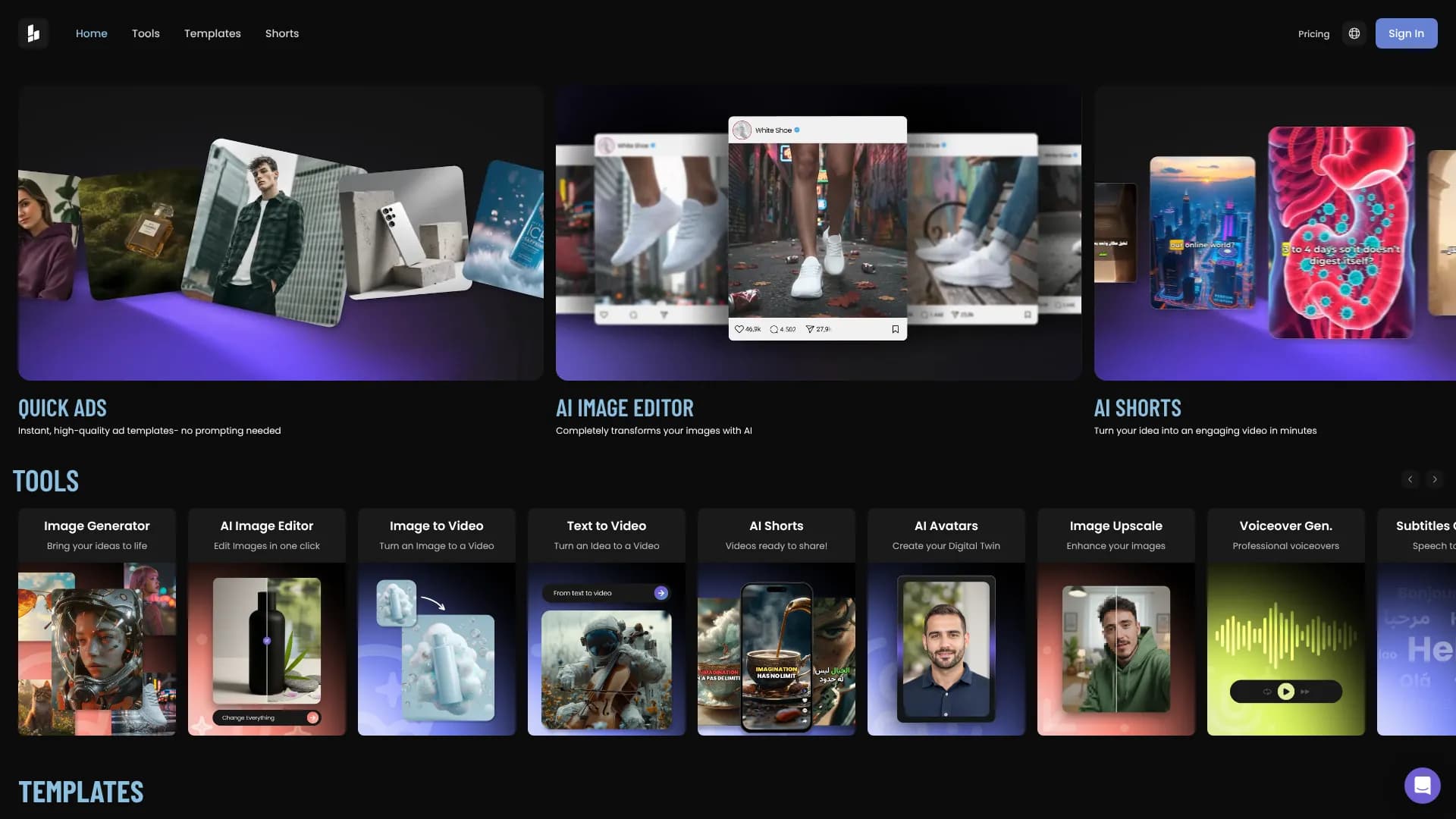Viewport: 1456px width, 819px height.
Task: Click the before/after divider on Image Upscale
Action: (1116, 649)
